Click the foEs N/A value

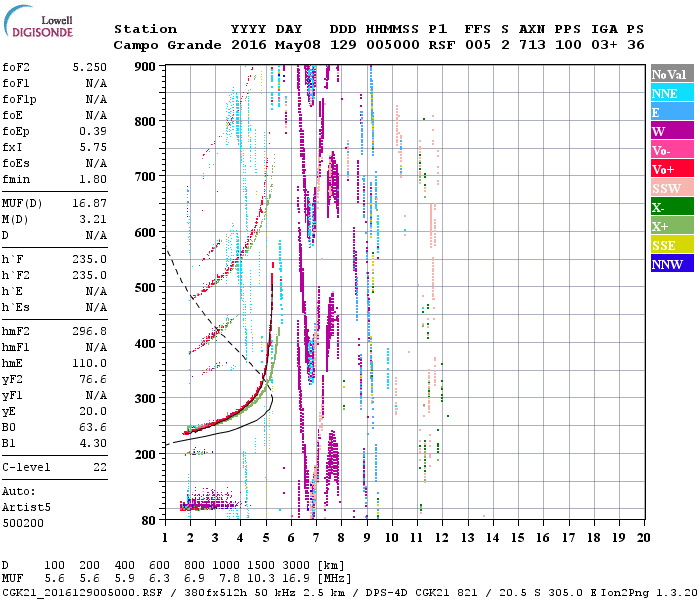pos(96,163)
